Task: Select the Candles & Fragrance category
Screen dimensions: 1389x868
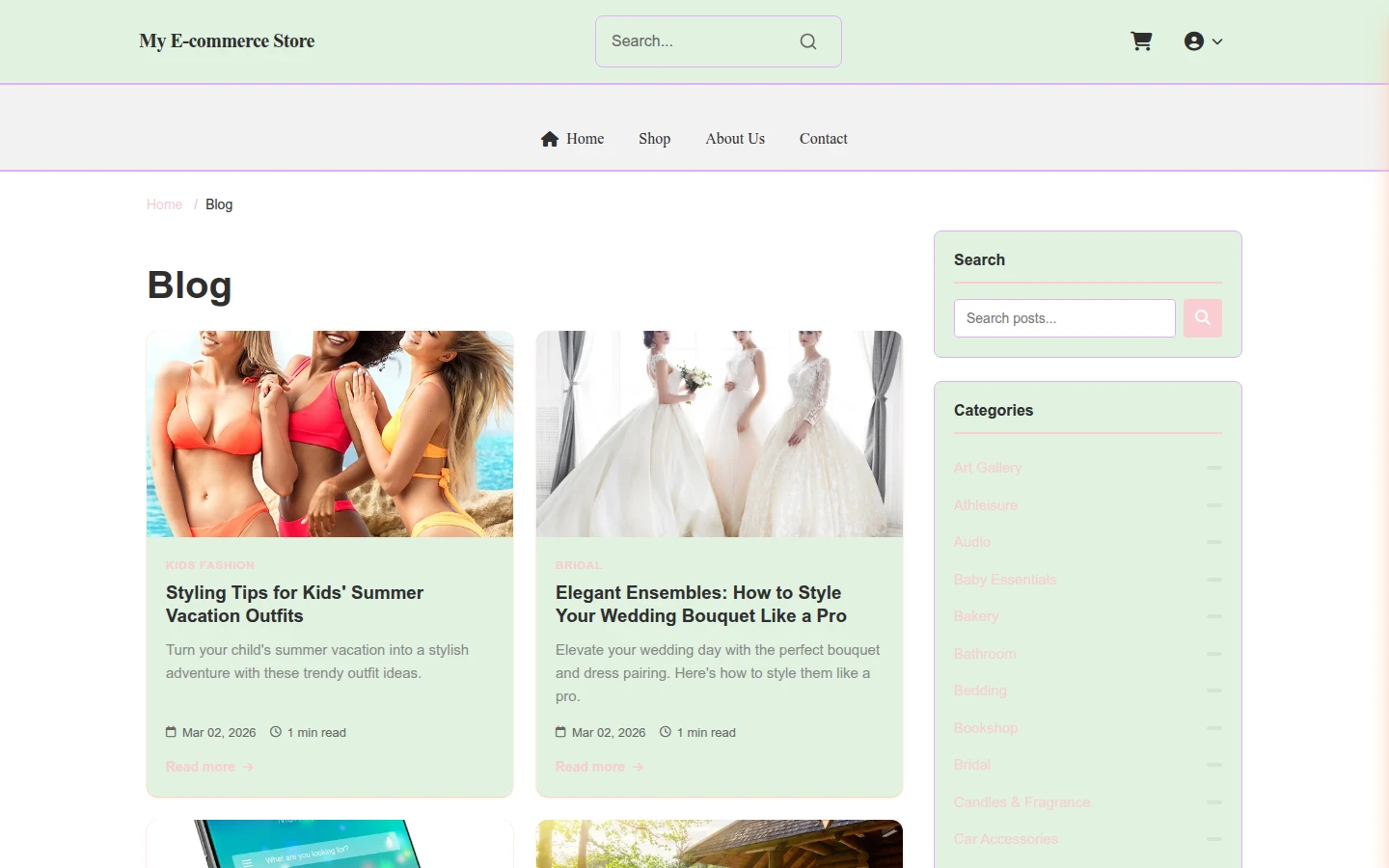Action: pos(1022,802)
